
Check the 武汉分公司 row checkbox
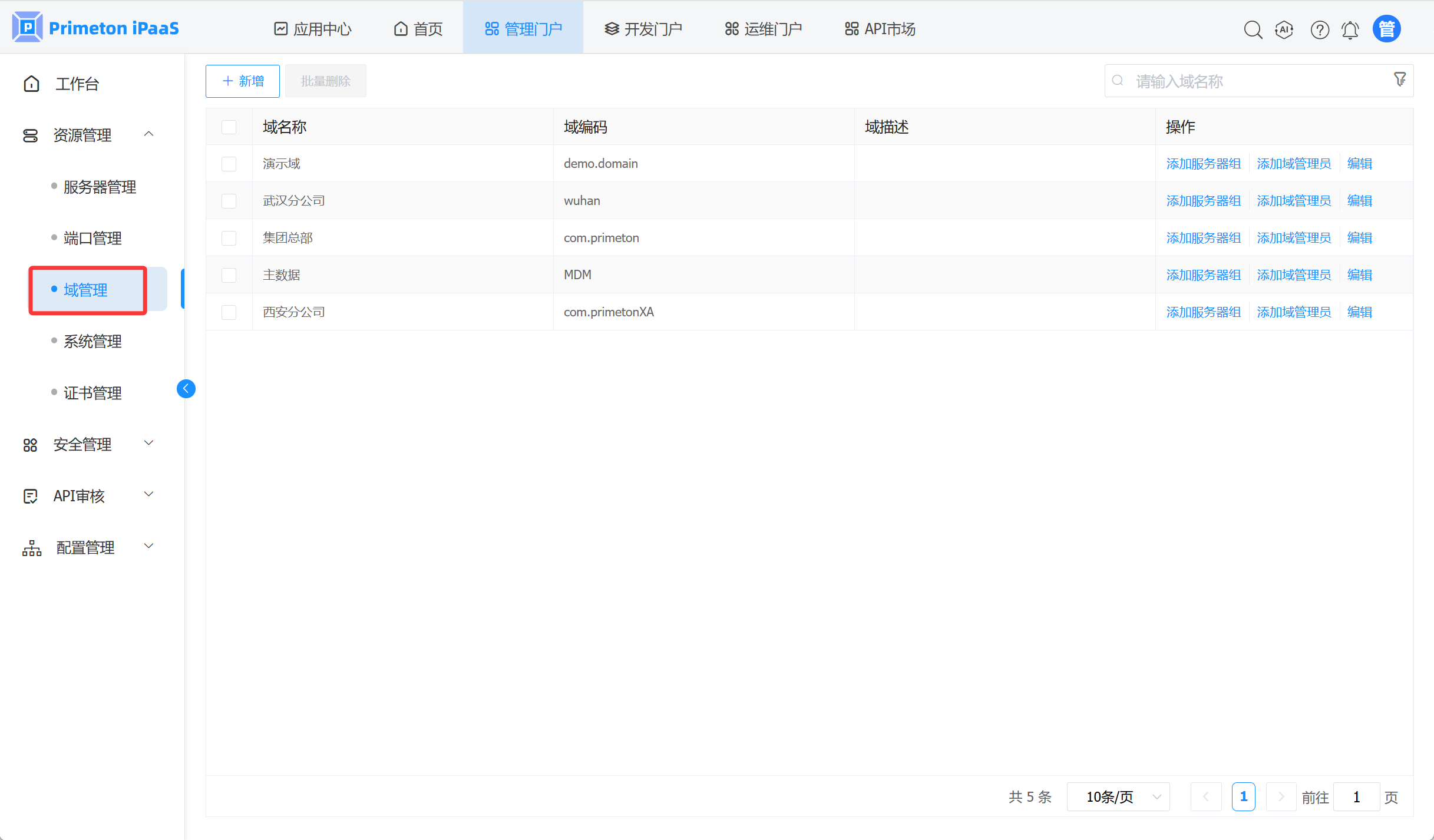pyautogui.click(x=229, y=201)
